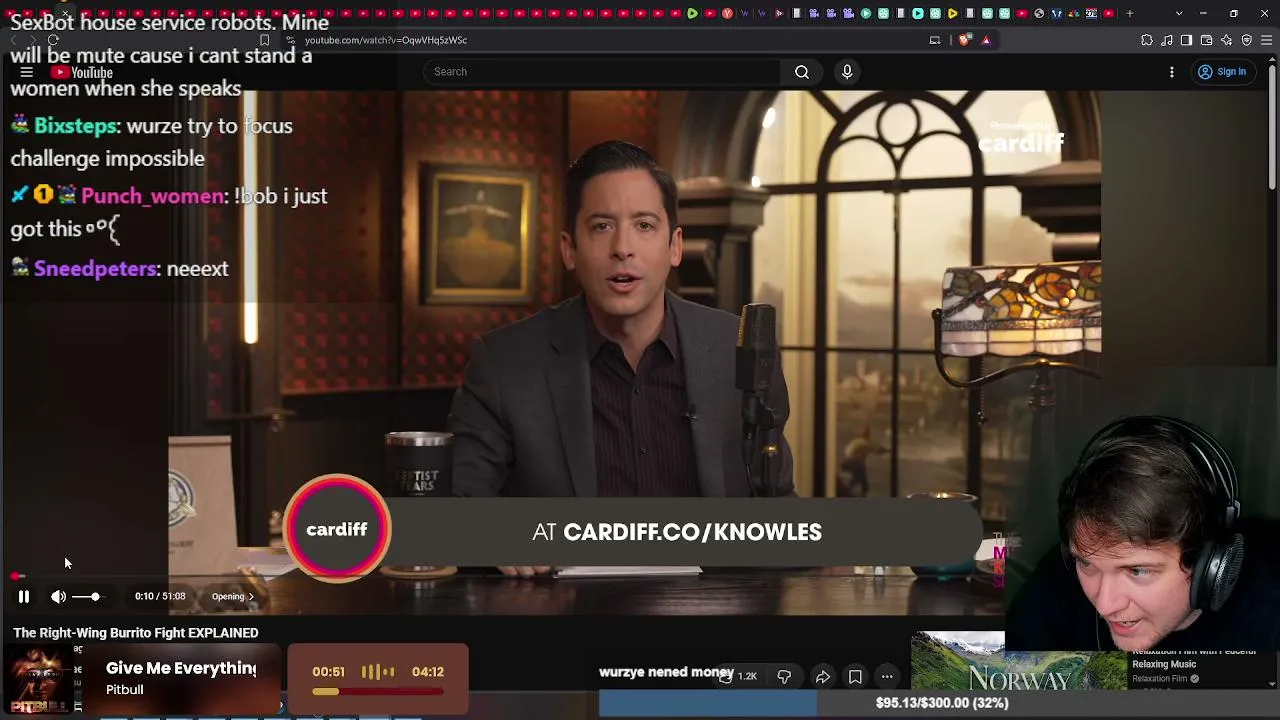Run search with the magnifier button
Screen dimensions: 1280x720
[802, 72]
